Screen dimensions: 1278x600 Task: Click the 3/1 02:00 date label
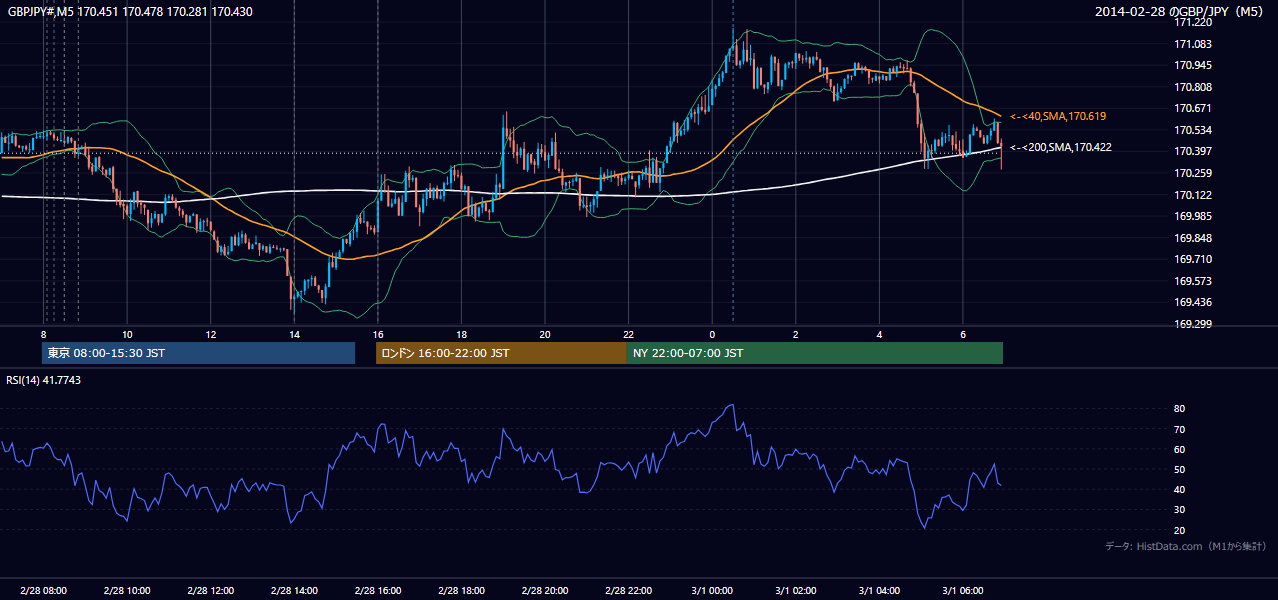(x=796, y=590)
